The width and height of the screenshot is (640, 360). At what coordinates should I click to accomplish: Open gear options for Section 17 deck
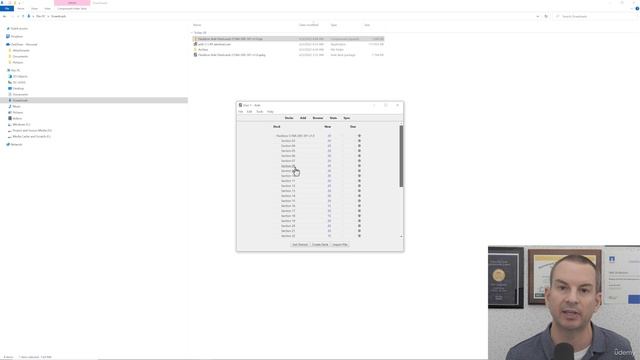[x=359, y=211]
